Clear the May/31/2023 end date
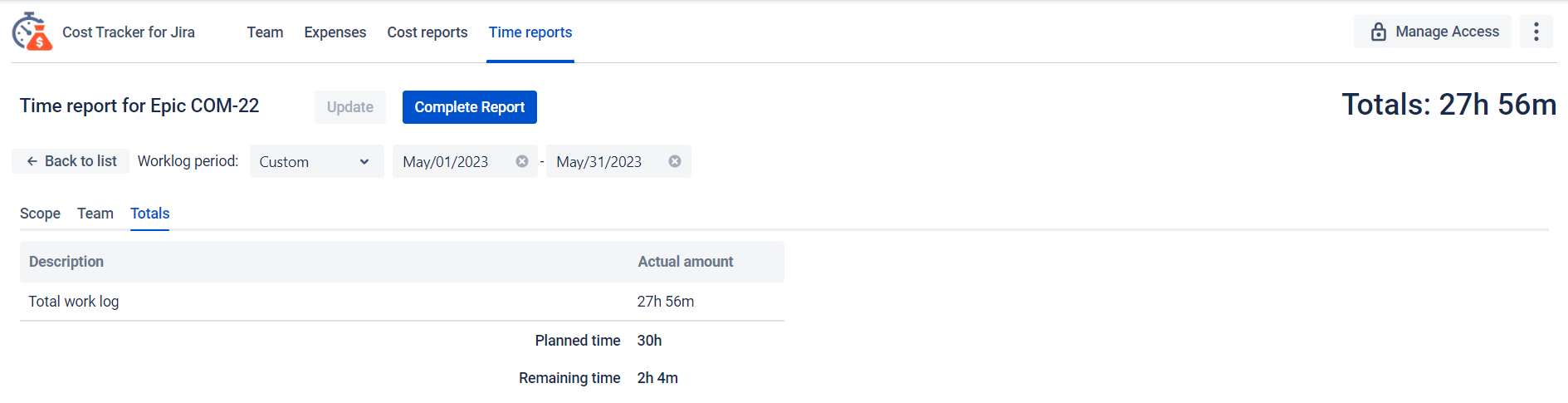Screen dimensions: 1568x403 point(675,161)
